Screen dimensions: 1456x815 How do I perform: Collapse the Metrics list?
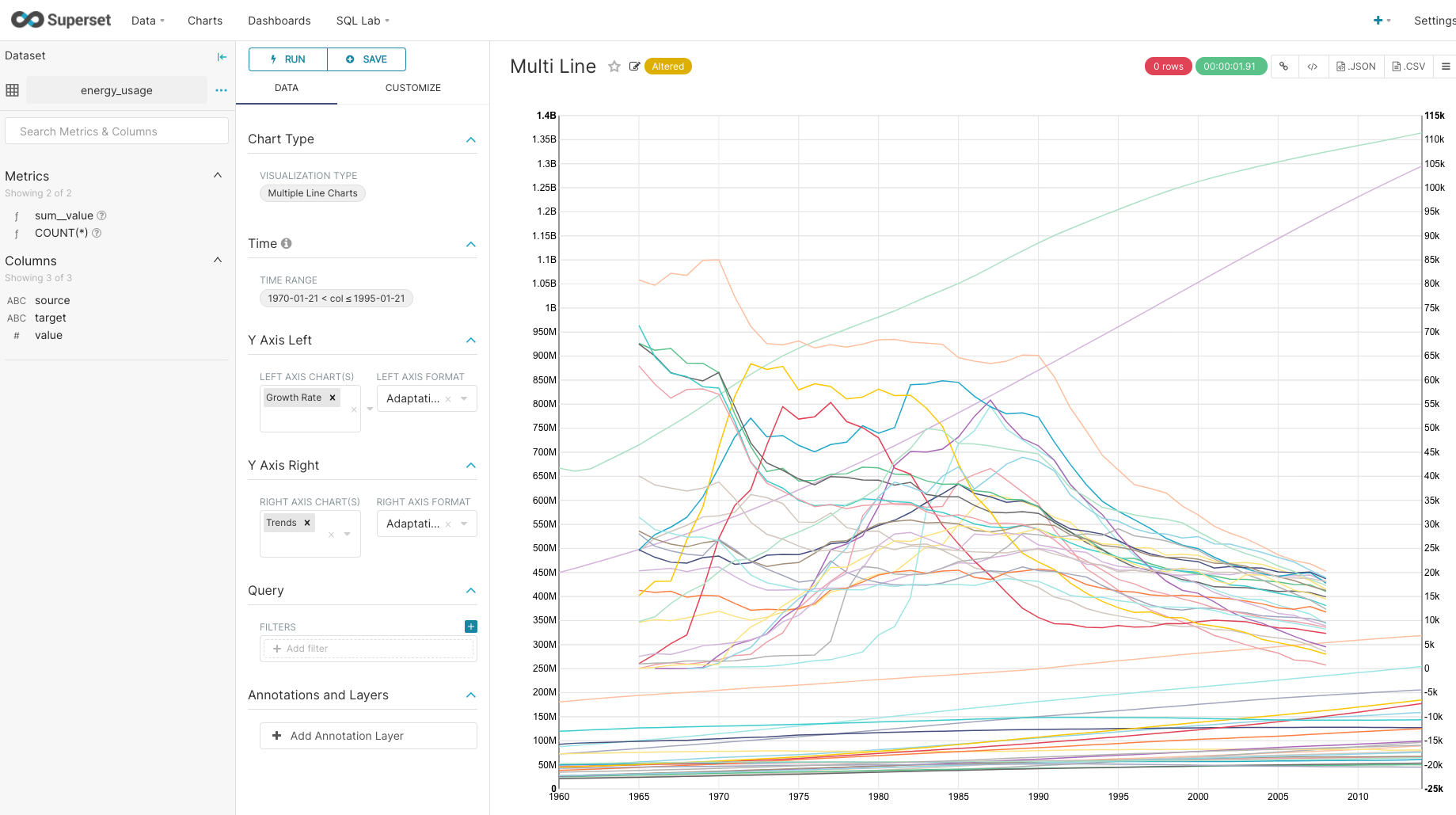218,175
